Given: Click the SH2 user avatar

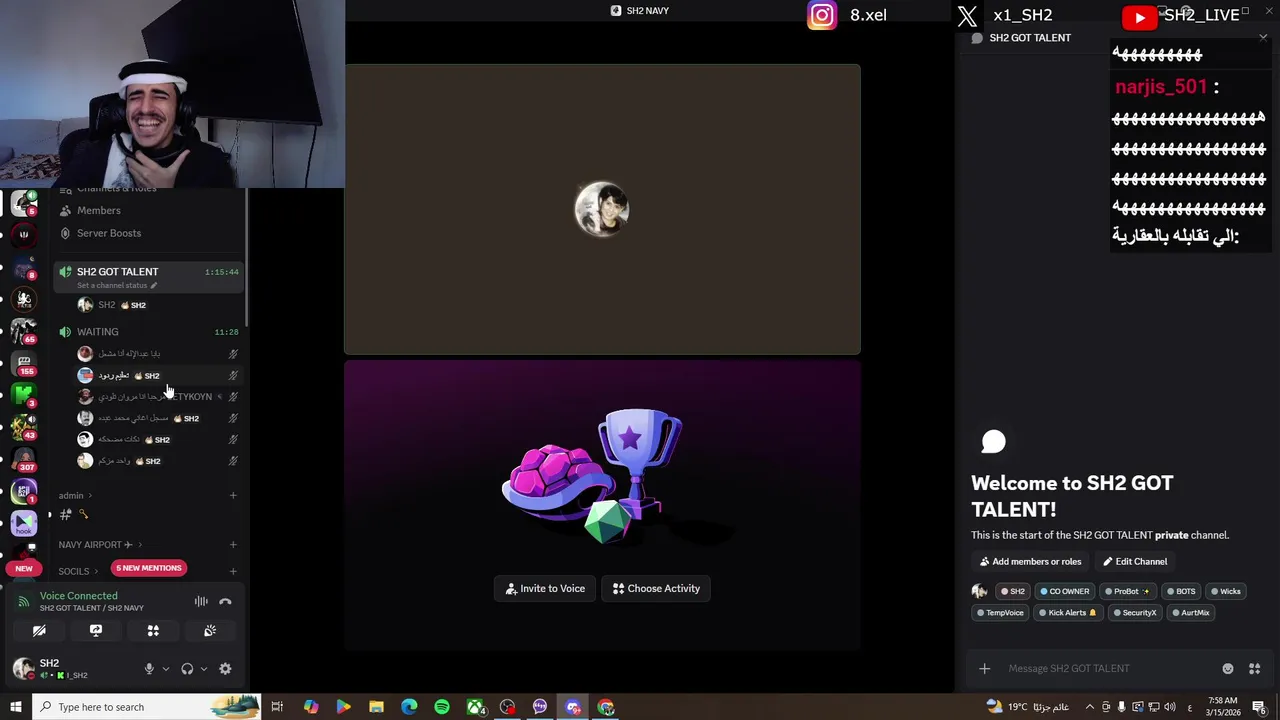Looking at the screenshot, I should point(23,668).
